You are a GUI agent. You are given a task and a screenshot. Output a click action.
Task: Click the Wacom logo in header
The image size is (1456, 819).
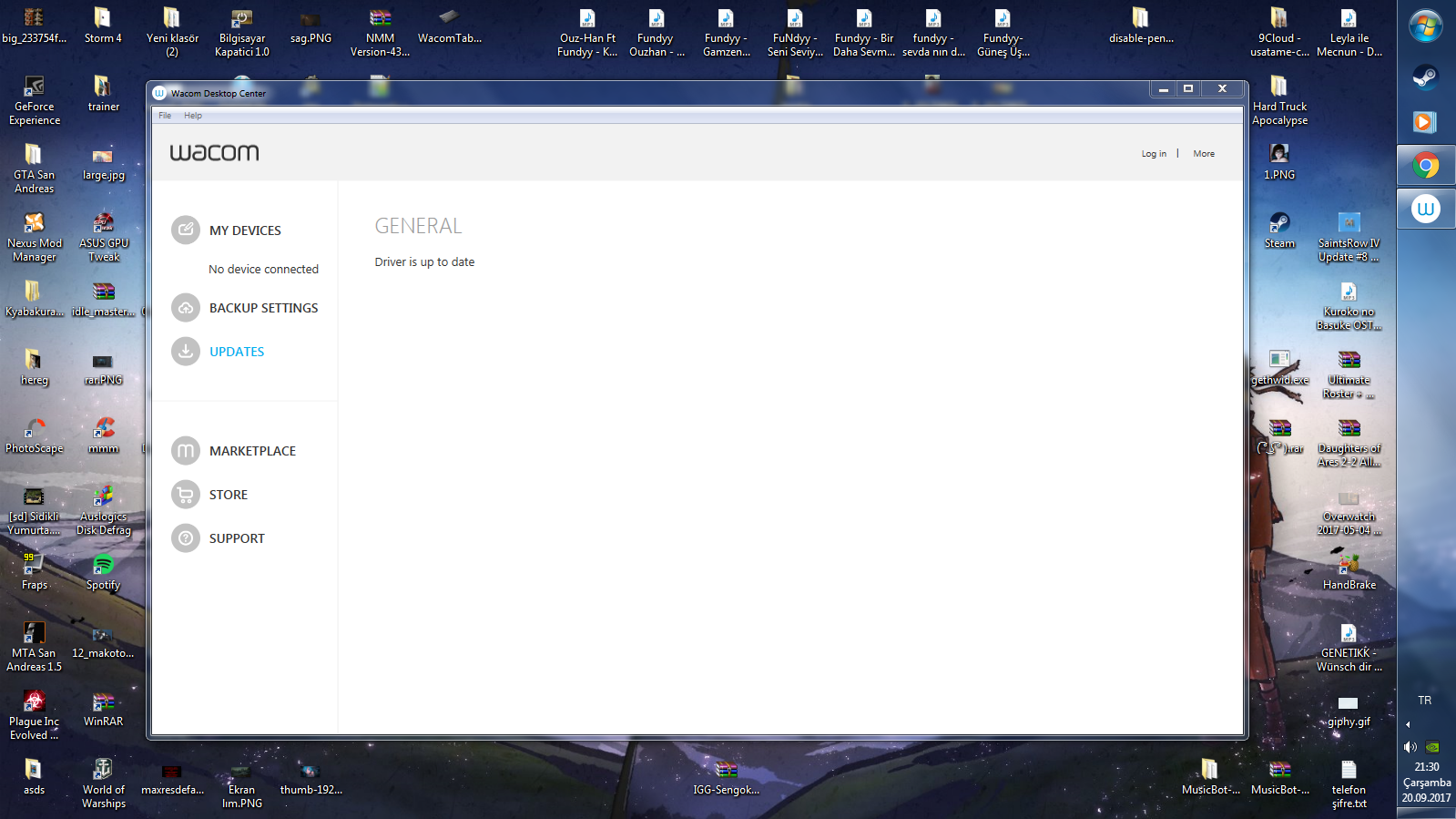tap(214, 152)
